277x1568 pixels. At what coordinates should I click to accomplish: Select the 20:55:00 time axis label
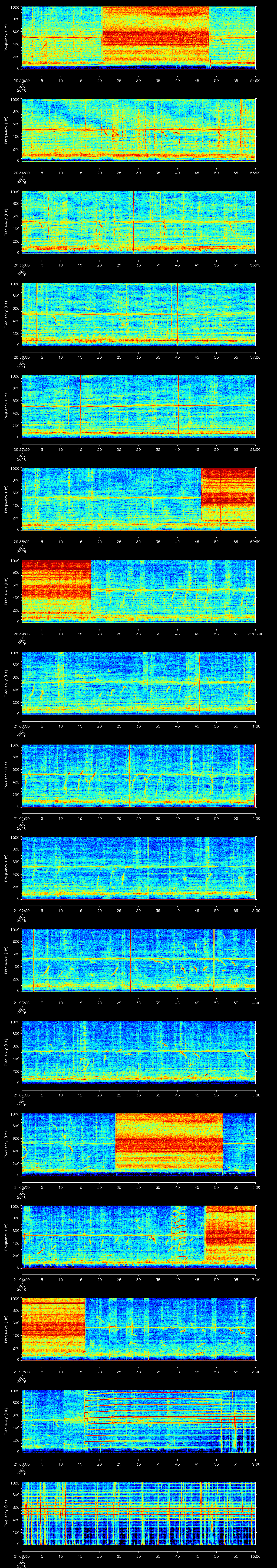click(21, 264)
